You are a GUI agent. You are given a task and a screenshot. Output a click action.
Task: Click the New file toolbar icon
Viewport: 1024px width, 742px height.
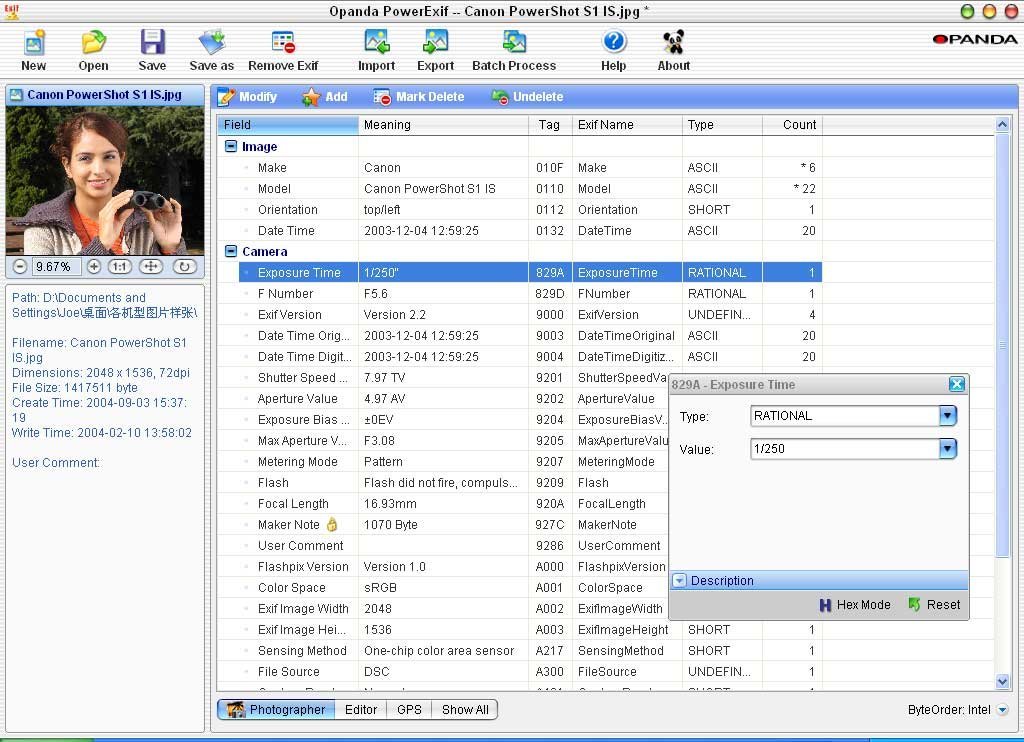click(x=34, y=43)
